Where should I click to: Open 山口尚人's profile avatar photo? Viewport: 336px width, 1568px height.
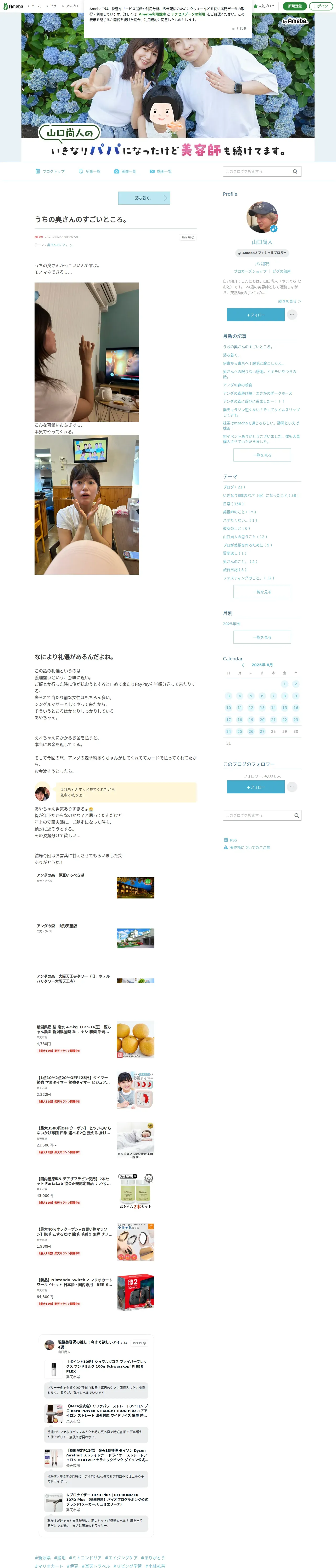(262, 217)
